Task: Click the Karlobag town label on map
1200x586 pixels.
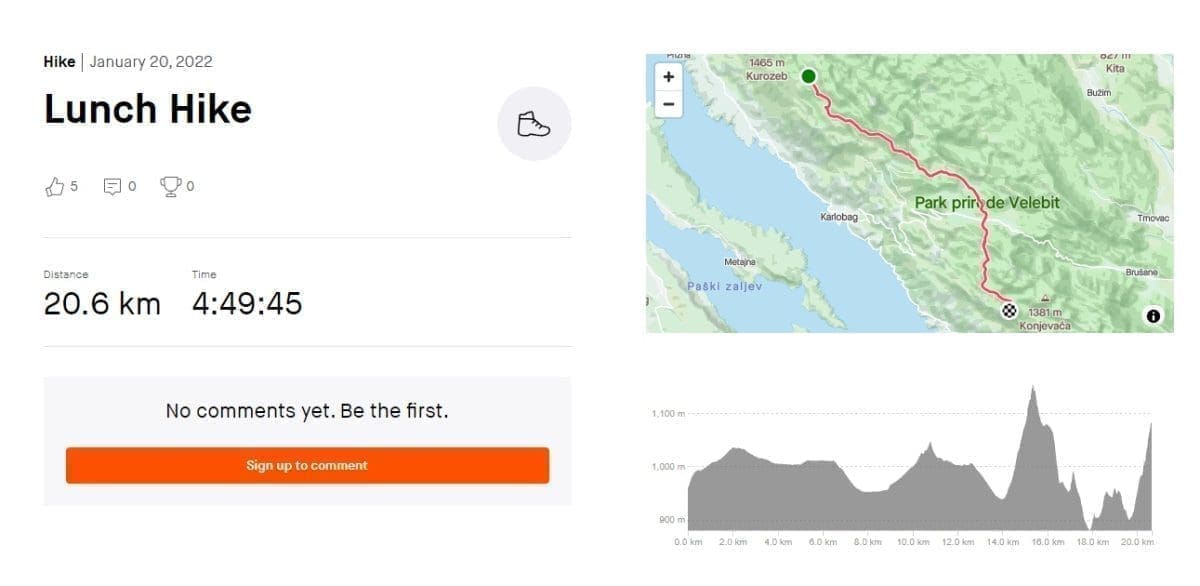Action: (x=838, y=217)
